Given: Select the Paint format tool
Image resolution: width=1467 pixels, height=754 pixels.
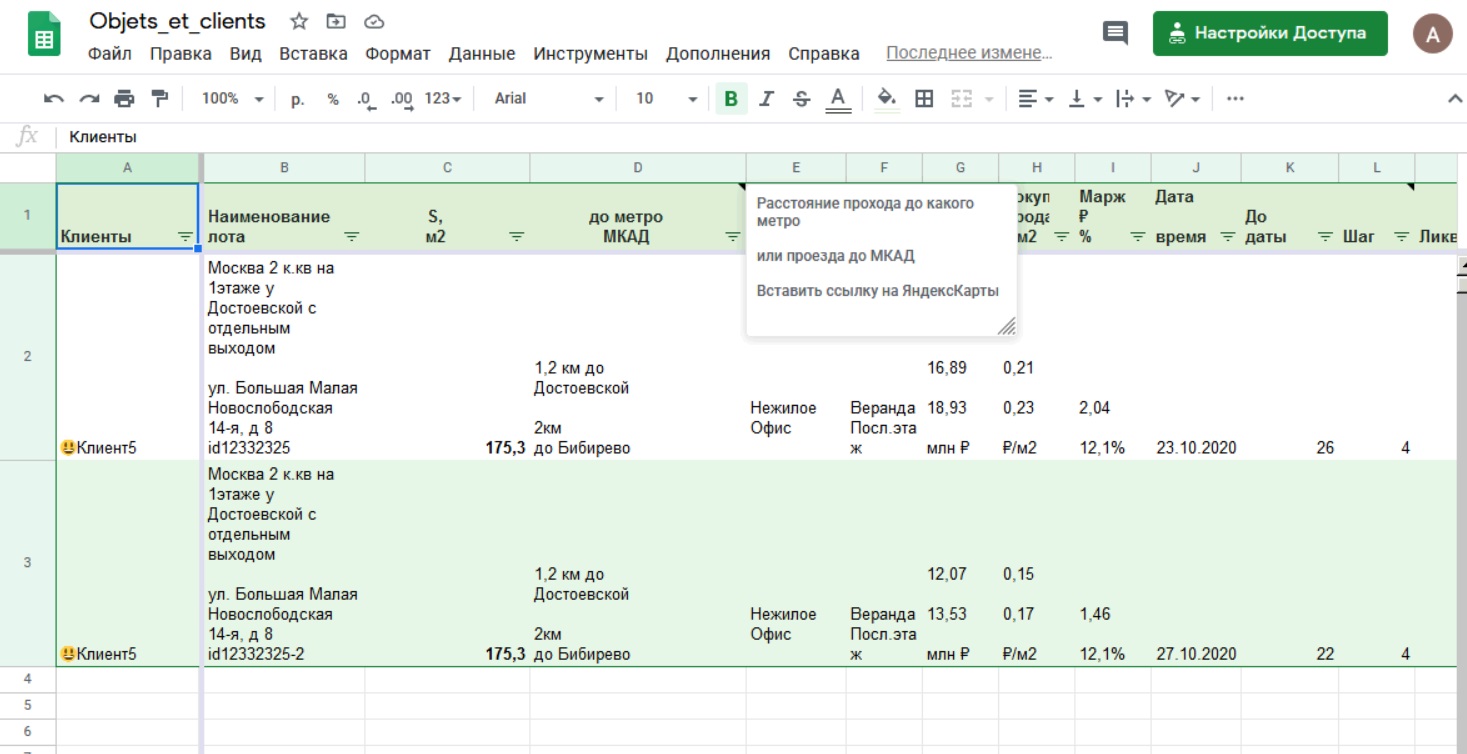Looking at the screenshot, I should tap(160, 98).
